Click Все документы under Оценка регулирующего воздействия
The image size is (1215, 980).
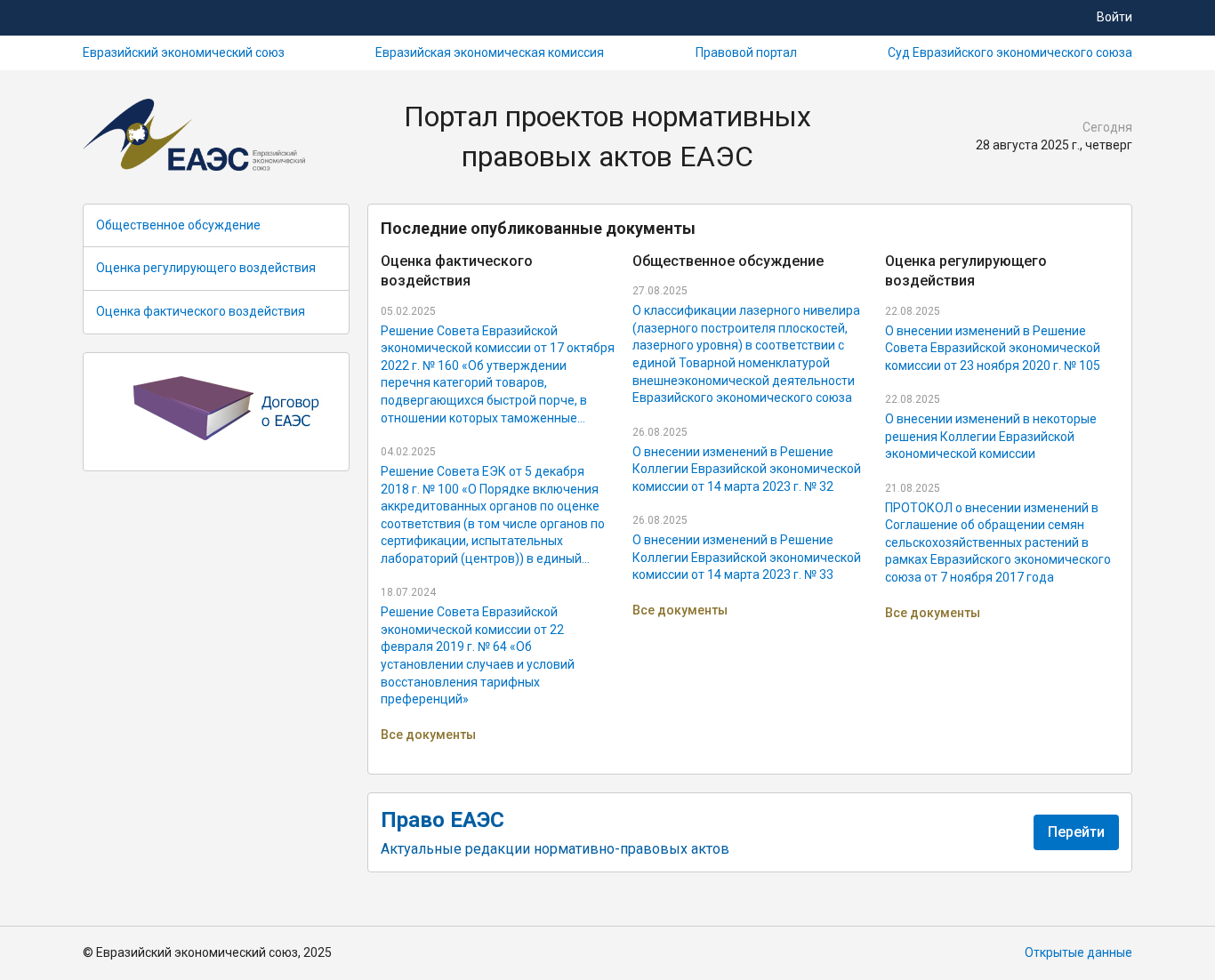coord(932,613)
